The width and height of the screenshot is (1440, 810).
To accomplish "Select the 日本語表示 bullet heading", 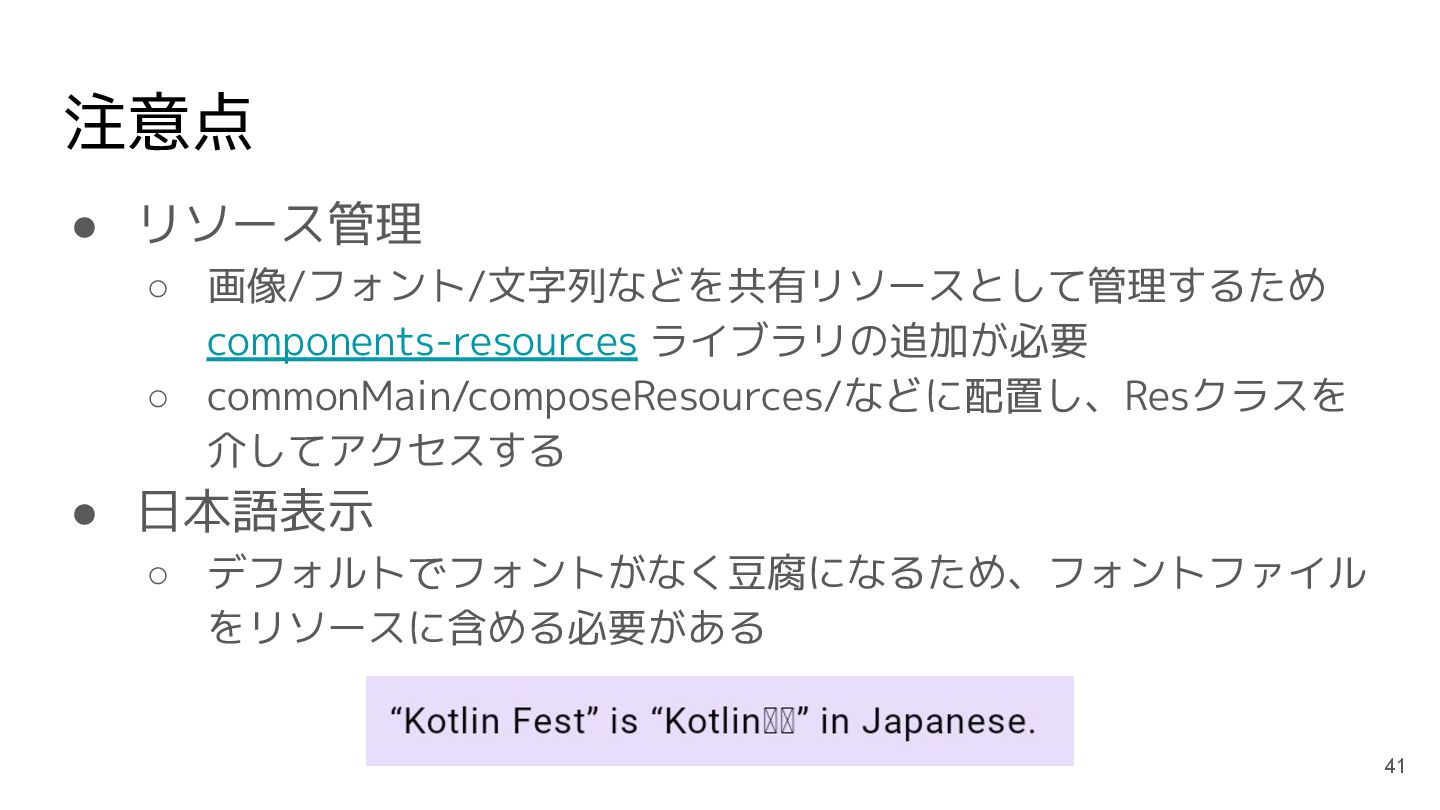I will [x=255, y=511].
